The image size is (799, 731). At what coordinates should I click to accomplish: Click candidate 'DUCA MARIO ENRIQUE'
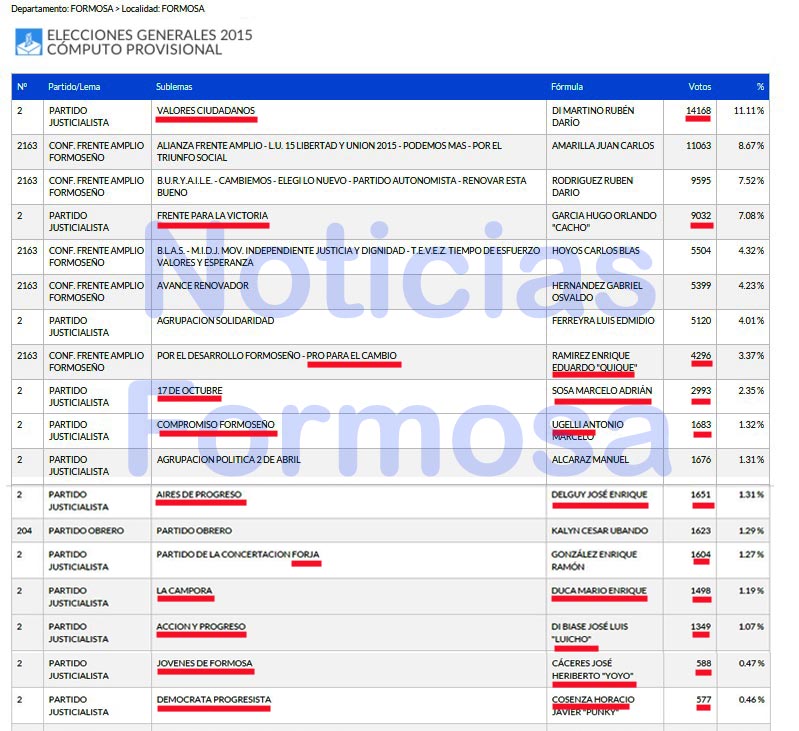click(599, 591)
